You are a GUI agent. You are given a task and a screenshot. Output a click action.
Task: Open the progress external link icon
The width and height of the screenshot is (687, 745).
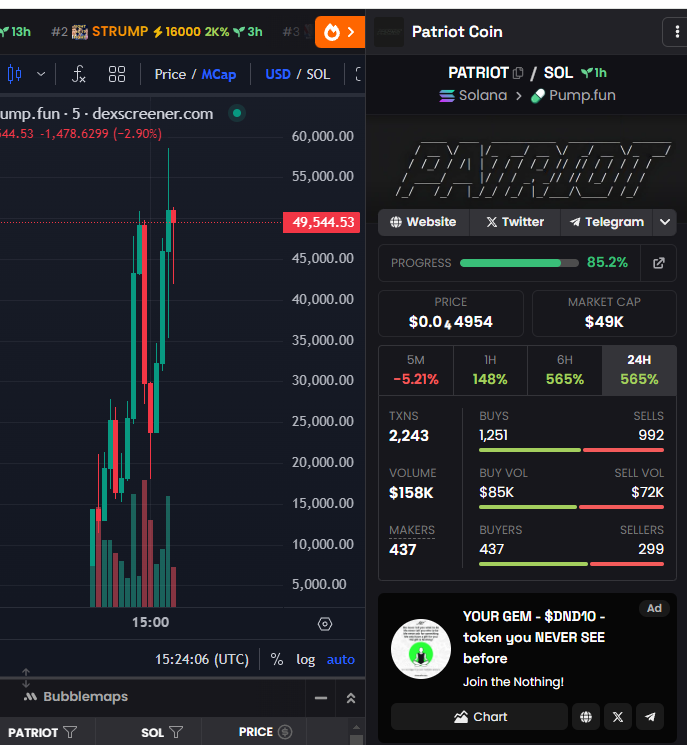coord(658,263)
